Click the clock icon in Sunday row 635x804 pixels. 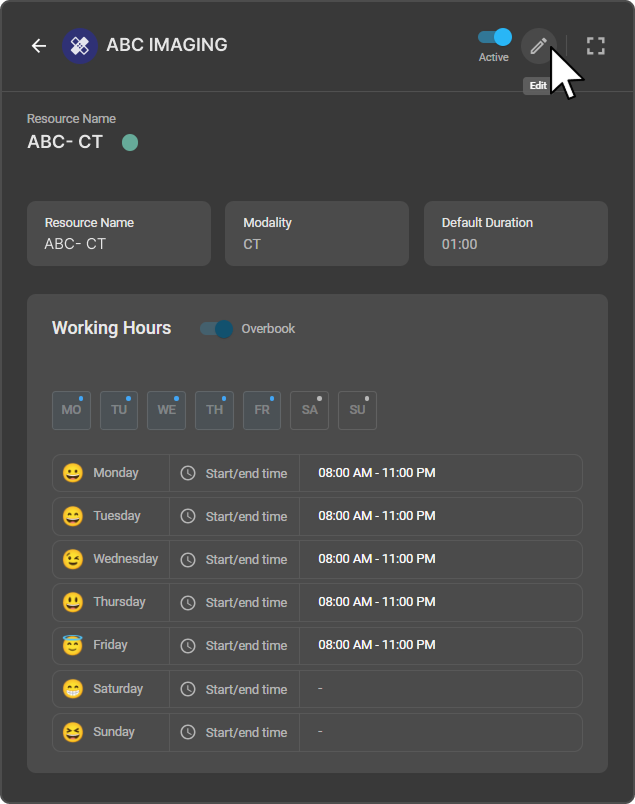pos(188,732)
